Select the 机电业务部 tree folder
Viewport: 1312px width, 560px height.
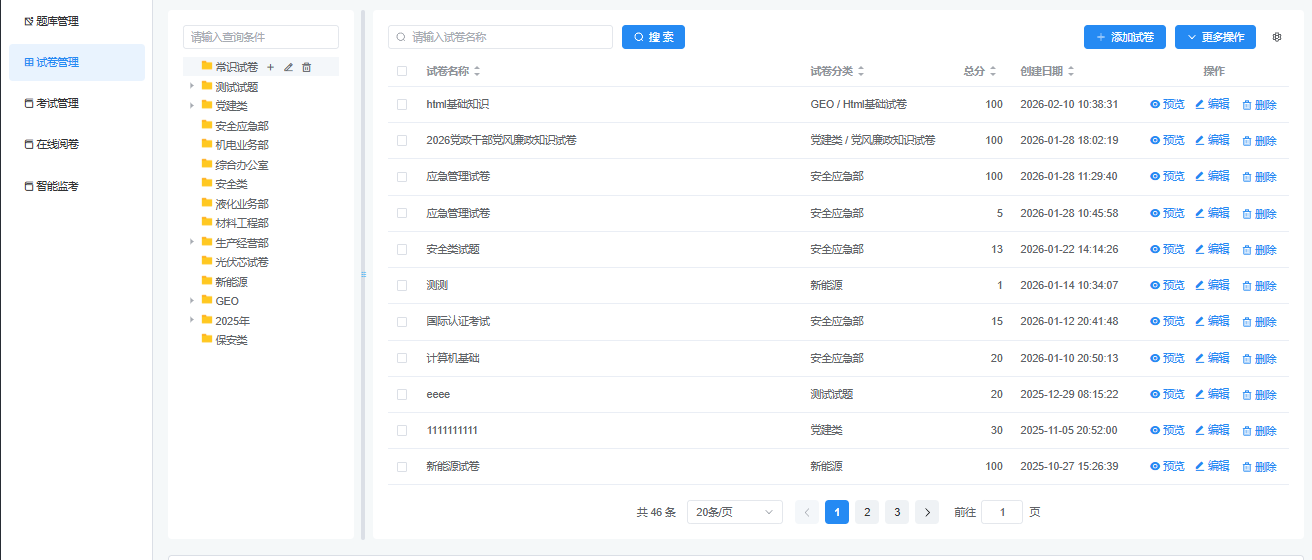[242, 145]
